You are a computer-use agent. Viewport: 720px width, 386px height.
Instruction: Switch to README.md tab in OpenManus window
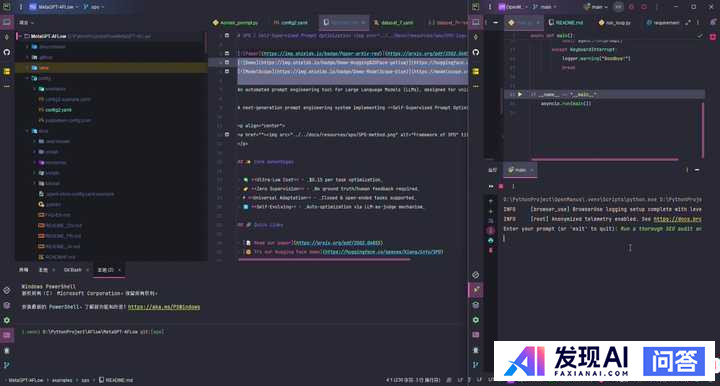(x=566, y=22)
